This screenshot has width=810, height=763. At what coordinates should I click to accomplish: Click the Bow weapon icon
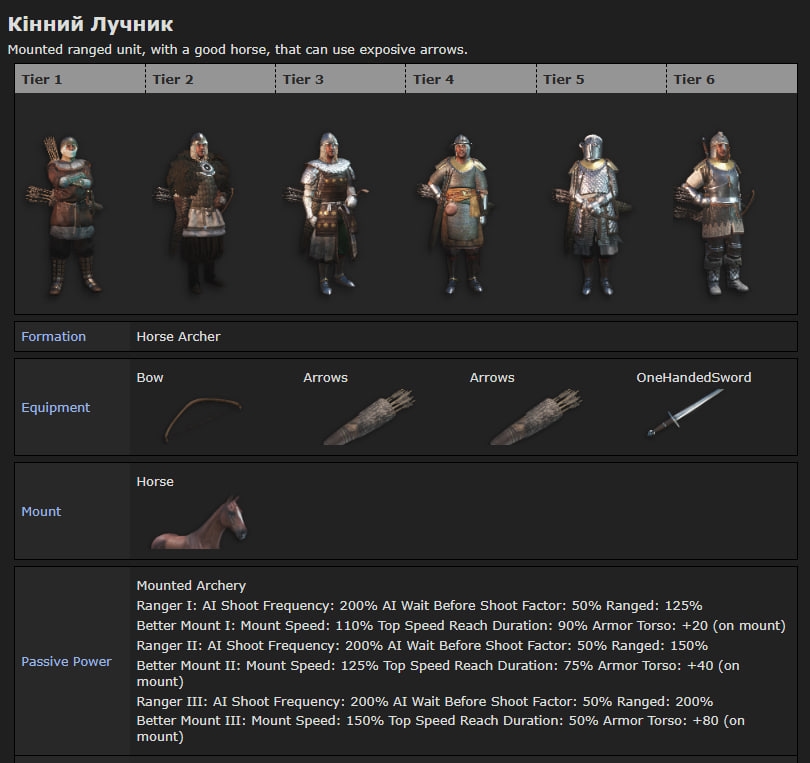pos(203,420)
